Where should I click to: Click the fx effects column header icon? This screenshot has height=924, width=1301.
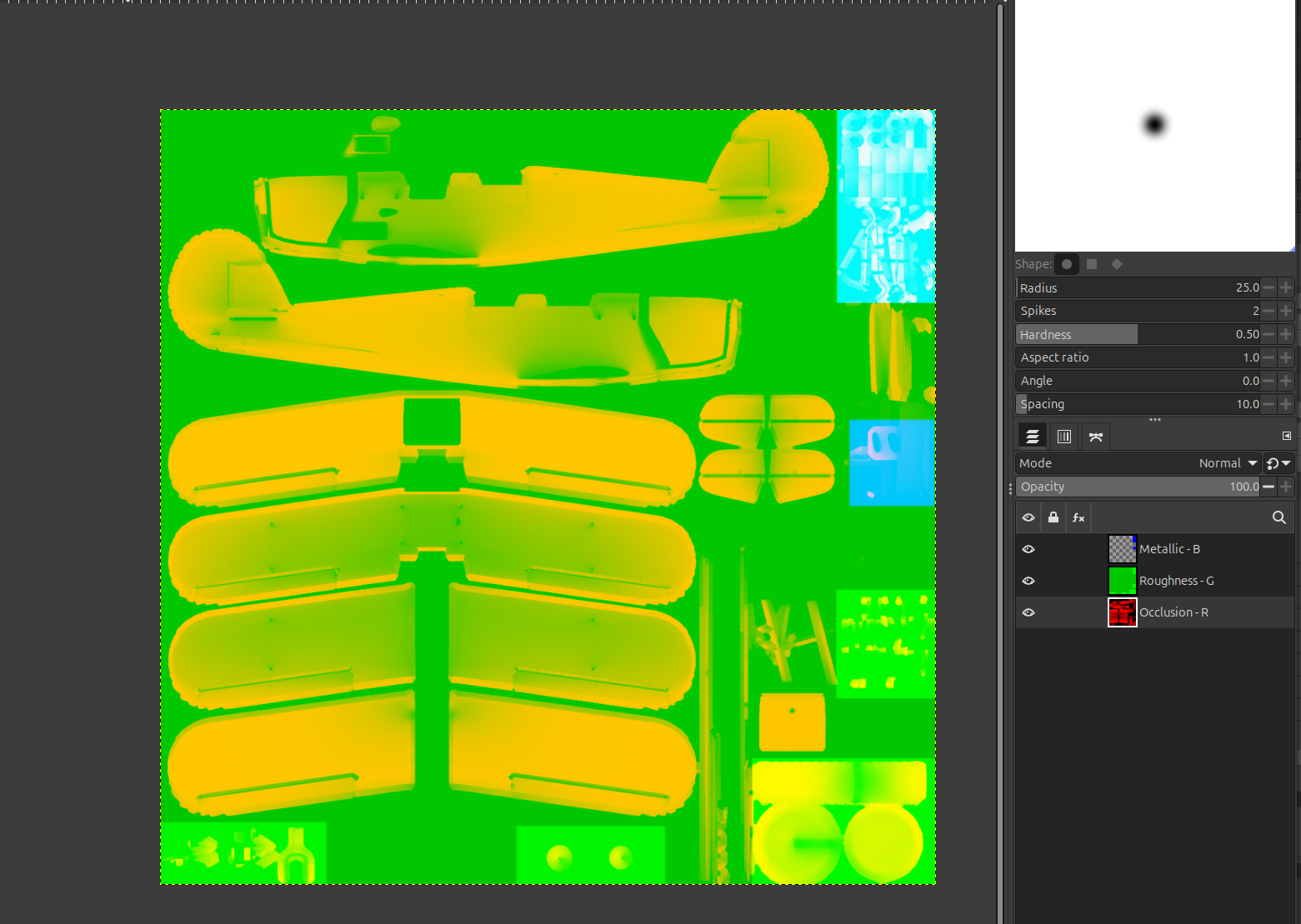1078,517
